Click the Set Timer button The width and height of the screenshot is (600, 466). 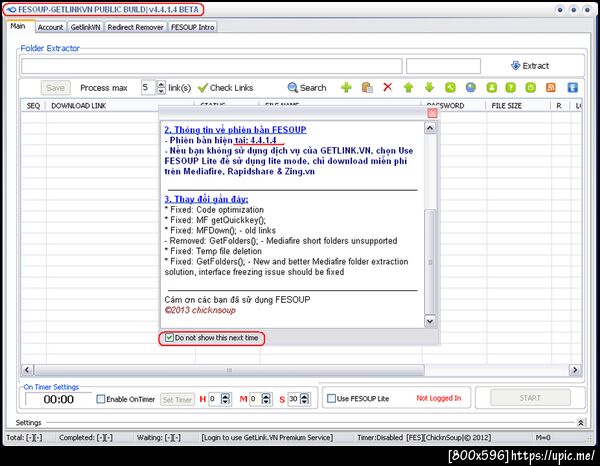tap(177, 400)
